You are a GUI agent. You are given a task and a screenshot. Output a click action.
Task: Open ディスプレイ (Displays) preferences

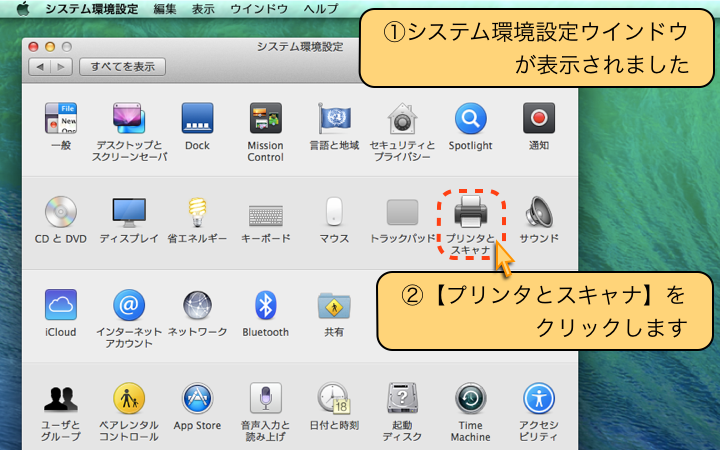pyautogui.click(x=129, y=212)
